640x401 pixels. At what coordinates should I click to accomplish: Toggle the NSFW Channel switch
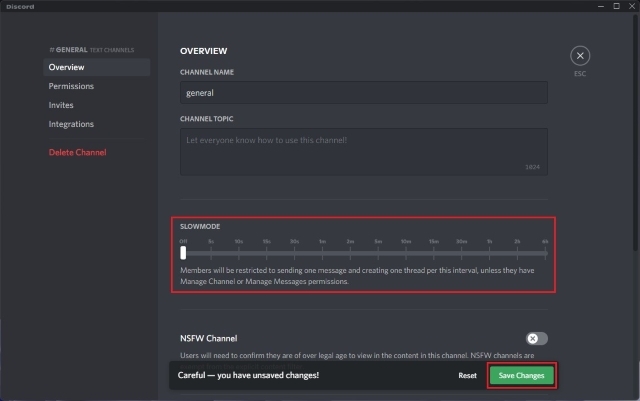tap(537, 339)
